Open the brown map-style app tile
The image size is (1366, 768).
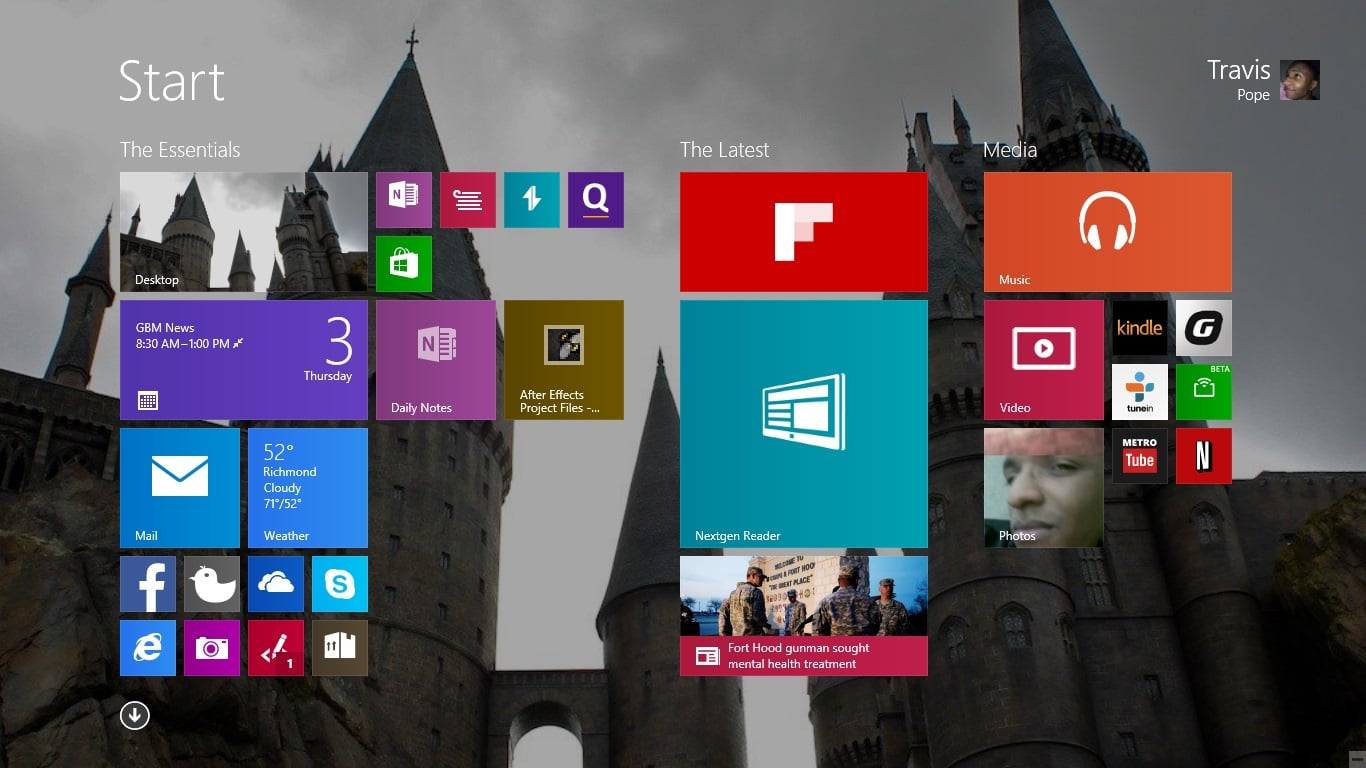click(x=340, y=648)
